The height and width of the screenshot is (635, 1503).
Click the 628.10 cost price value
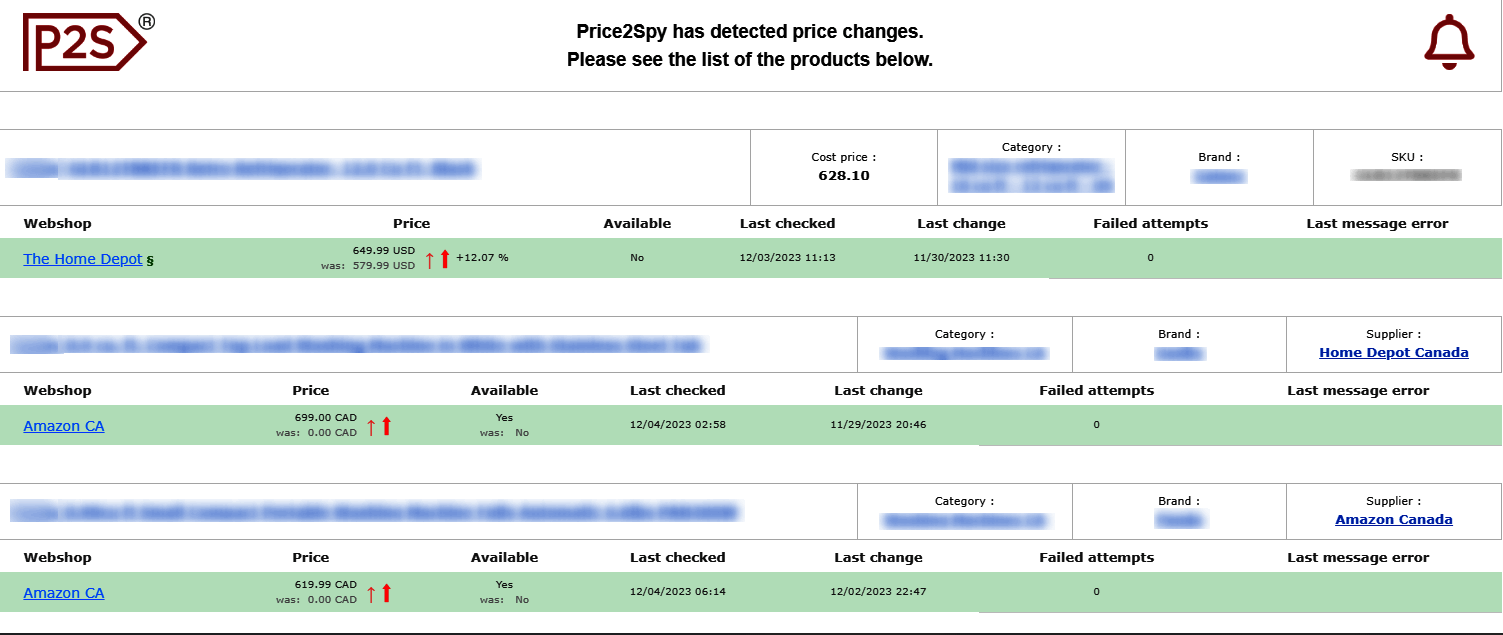843,176
